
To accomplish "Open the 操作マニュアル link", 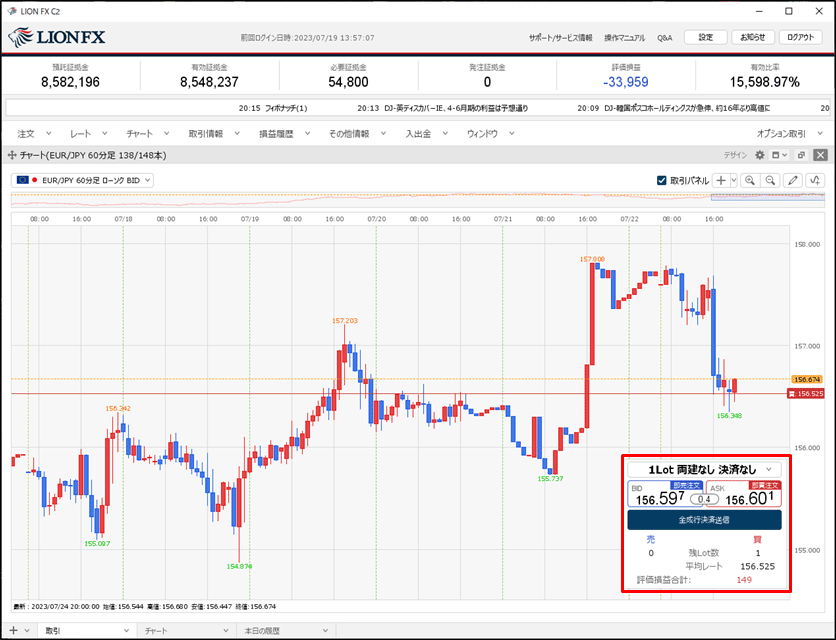I will [624, 38].
